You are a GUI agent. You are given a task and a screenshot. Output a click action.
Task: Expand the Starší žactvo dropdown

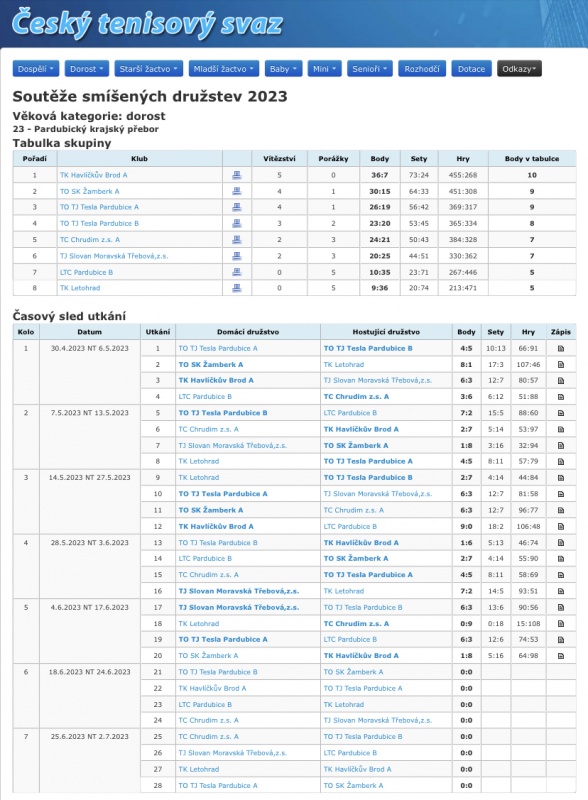pyautogui.click(x=149, y=69)
